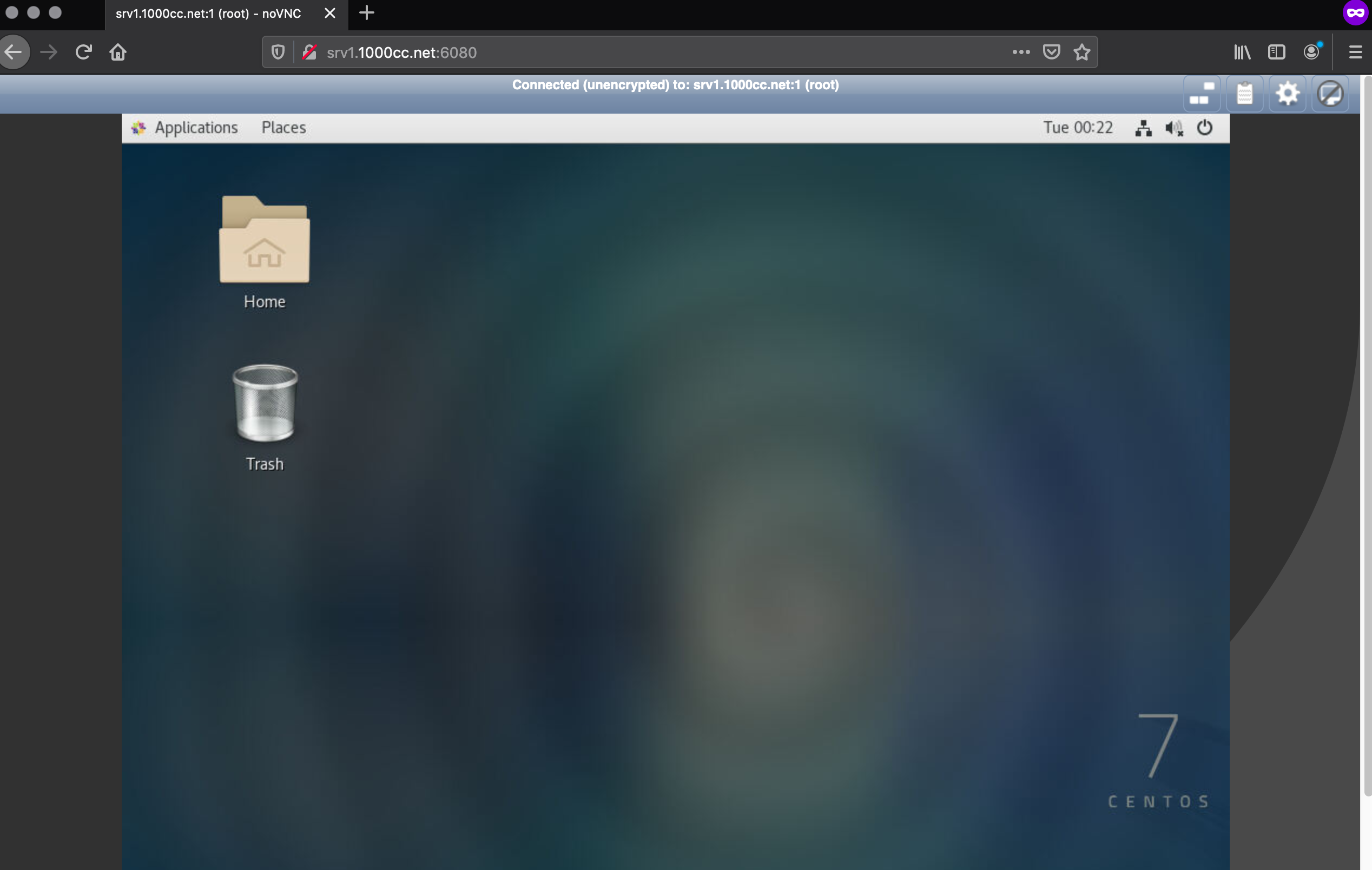1372x870 pixels.
Task: Open the Firefox account icon
Action: point(1311,52)
